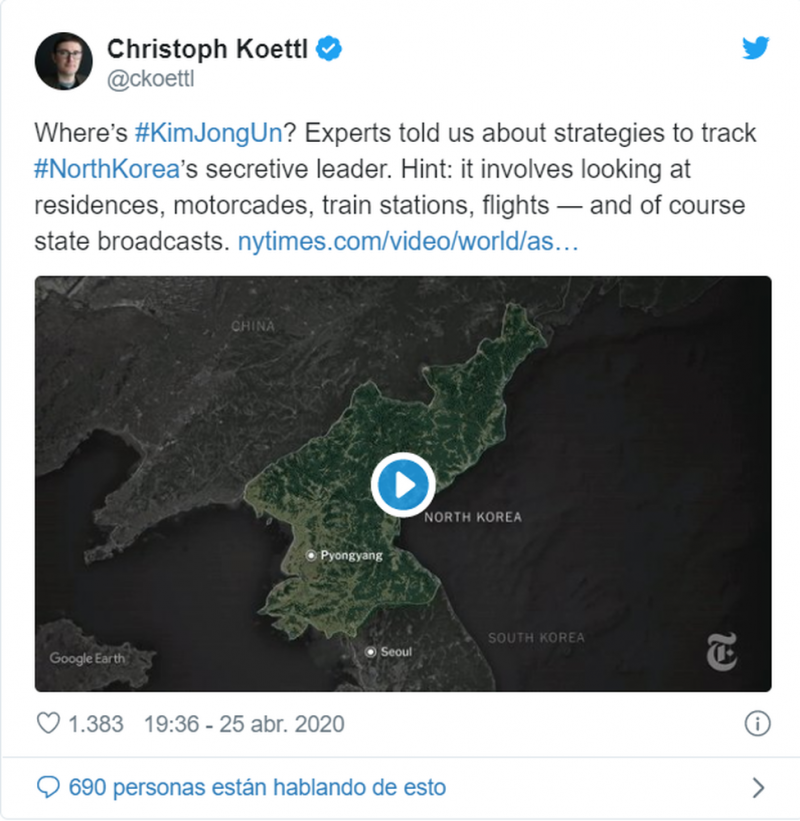Screen dimensions: 800x821
Task: Click the Twitter bird logo
Action: click(x=755, y=48)
